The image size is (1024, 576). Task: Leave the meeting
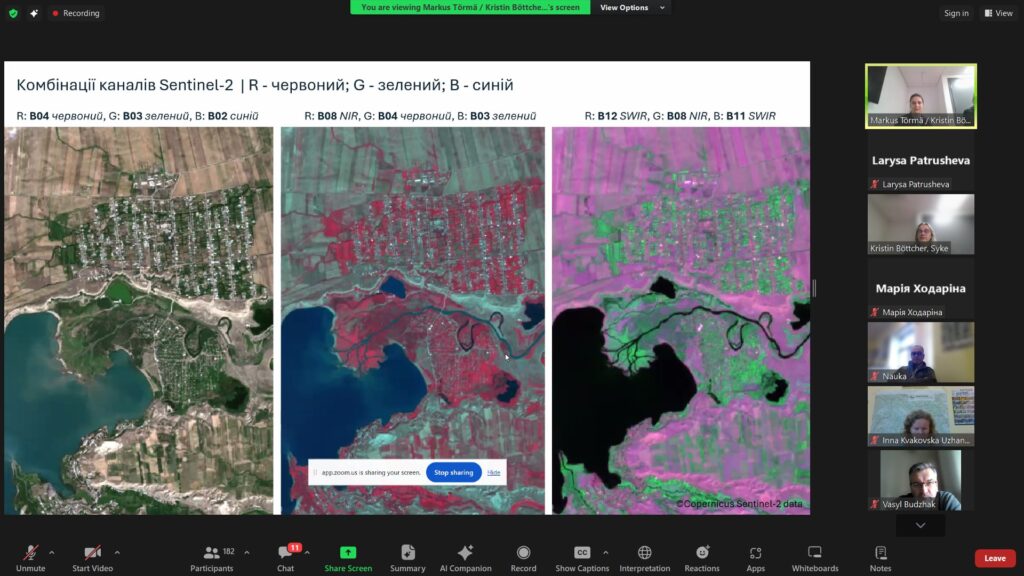994,558
